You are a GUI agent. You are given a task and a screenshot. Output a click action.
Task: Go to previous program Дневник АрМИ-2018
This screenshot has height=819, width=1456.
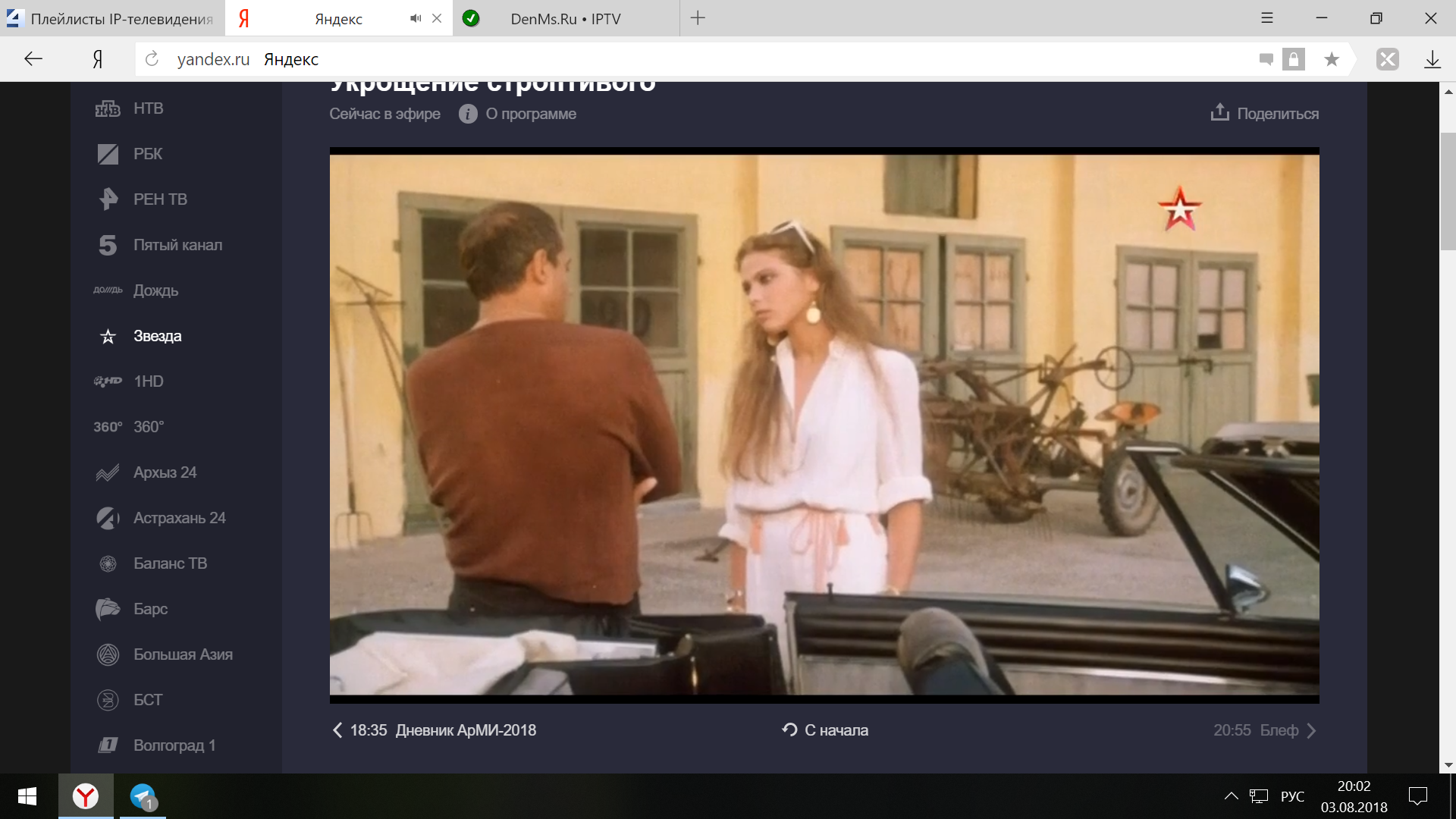coord(435,730)
